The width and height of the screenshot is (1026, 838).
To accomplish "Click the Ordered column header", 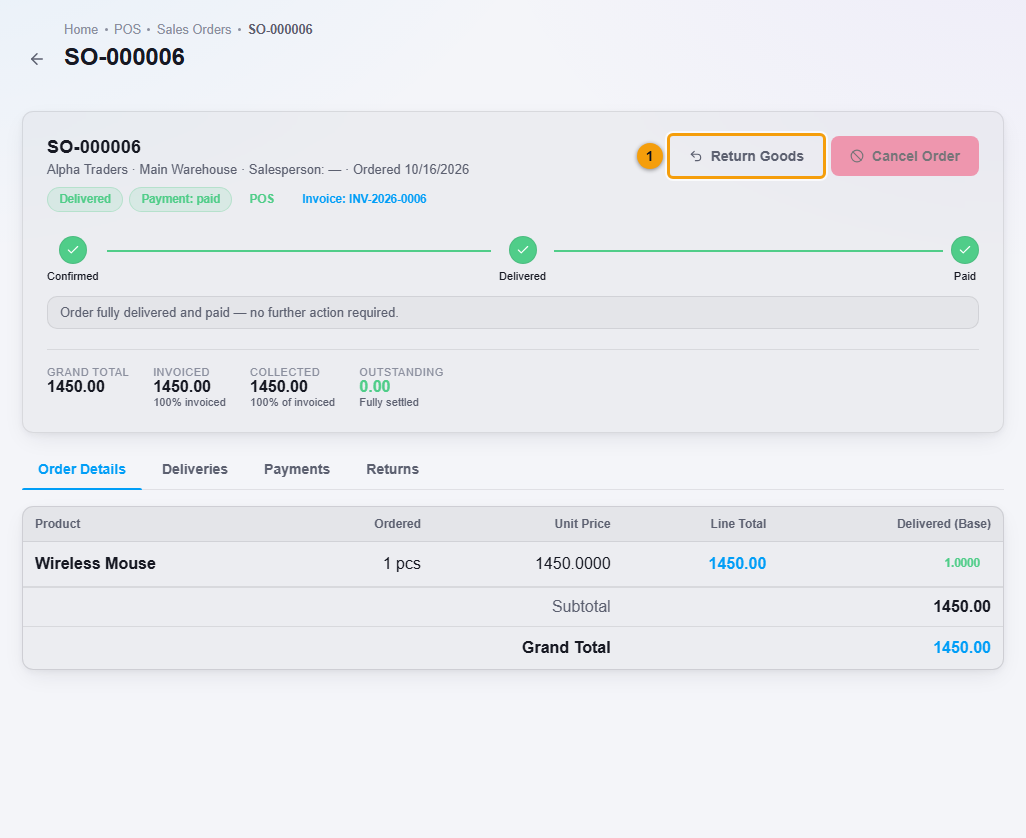I will [397, 523].
